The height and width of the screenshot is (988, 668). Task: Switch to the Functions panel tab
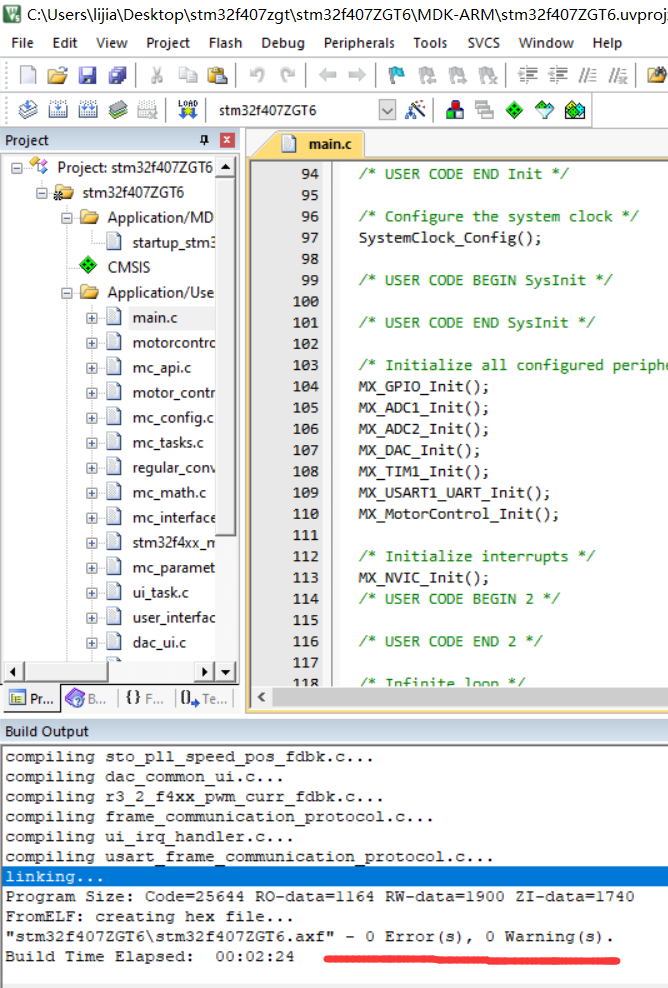pos(145,698)
